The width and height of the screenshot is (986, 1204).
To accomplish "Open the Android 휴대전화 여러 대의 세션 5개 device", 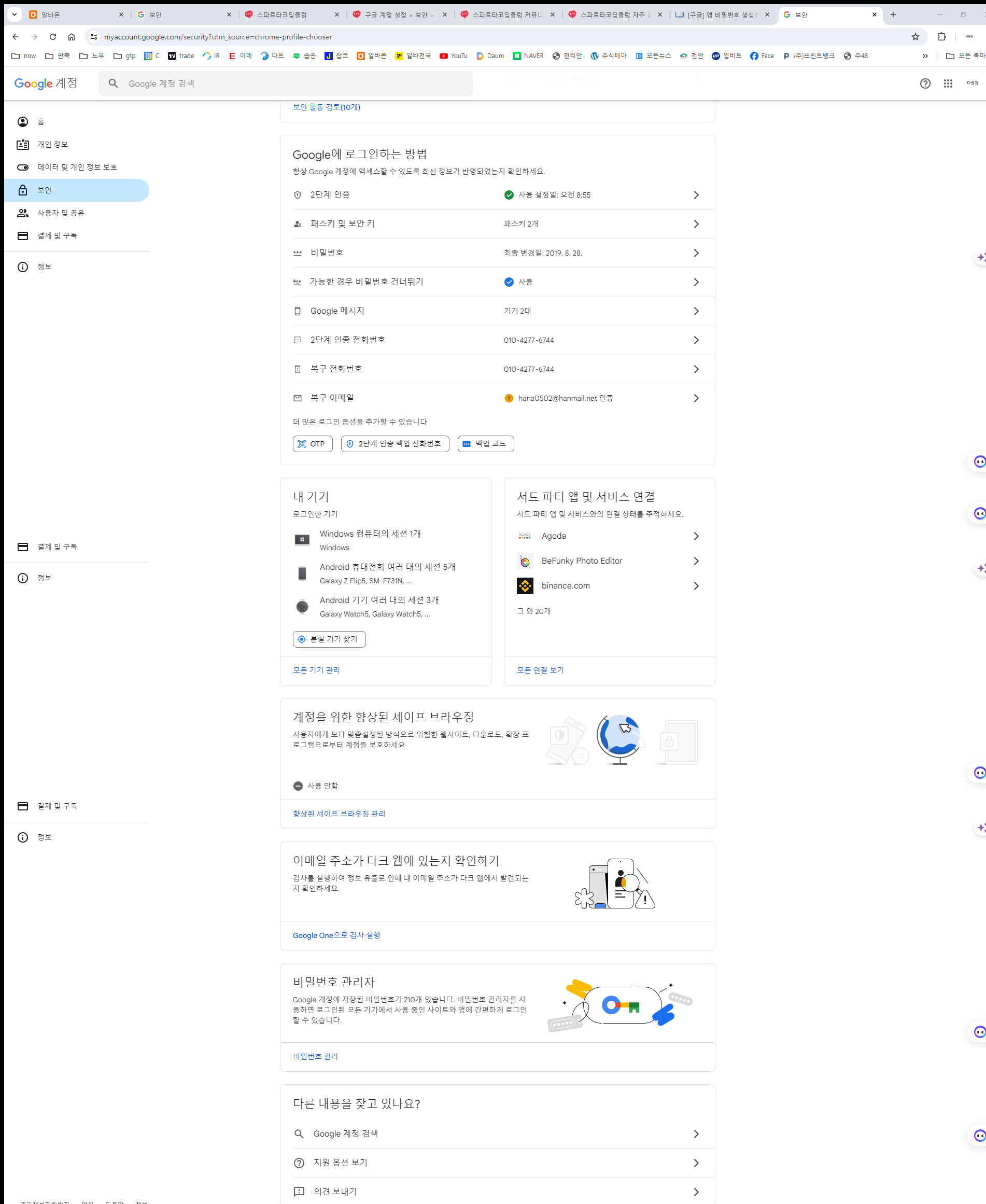I will [x=387, y=573].
